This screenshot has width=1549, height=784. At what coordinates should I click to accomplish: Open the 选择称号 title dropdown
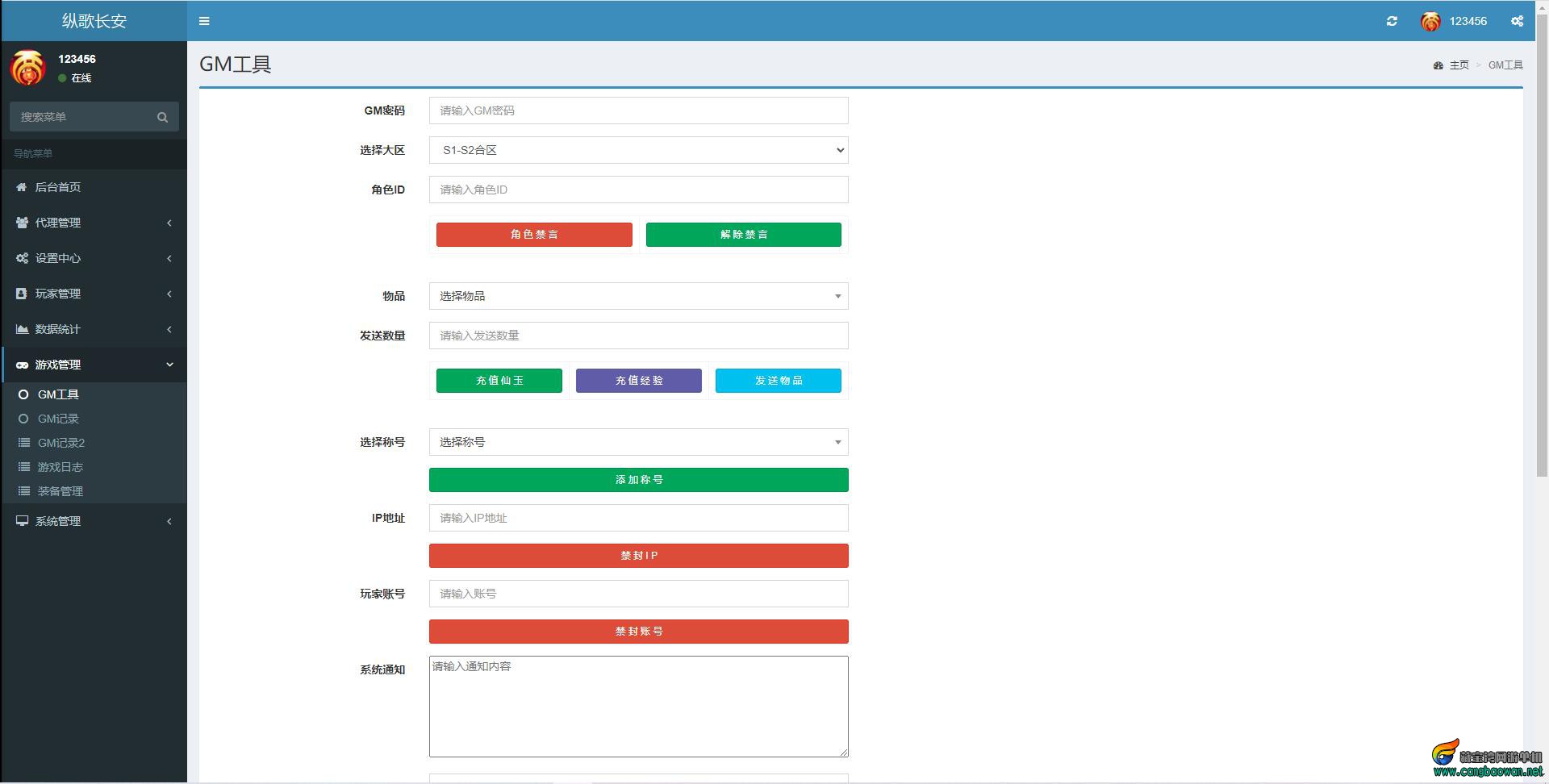[639, 442]
